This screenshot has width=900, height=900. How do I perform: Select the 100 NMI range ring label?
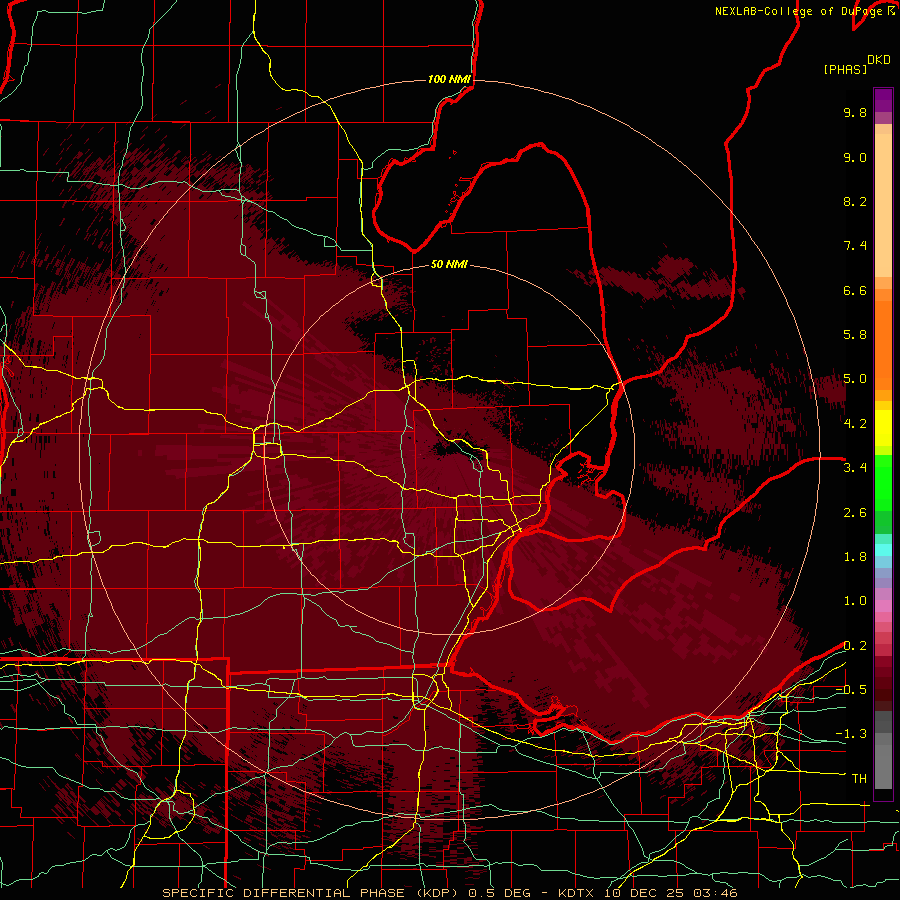(x=449, y=79)
